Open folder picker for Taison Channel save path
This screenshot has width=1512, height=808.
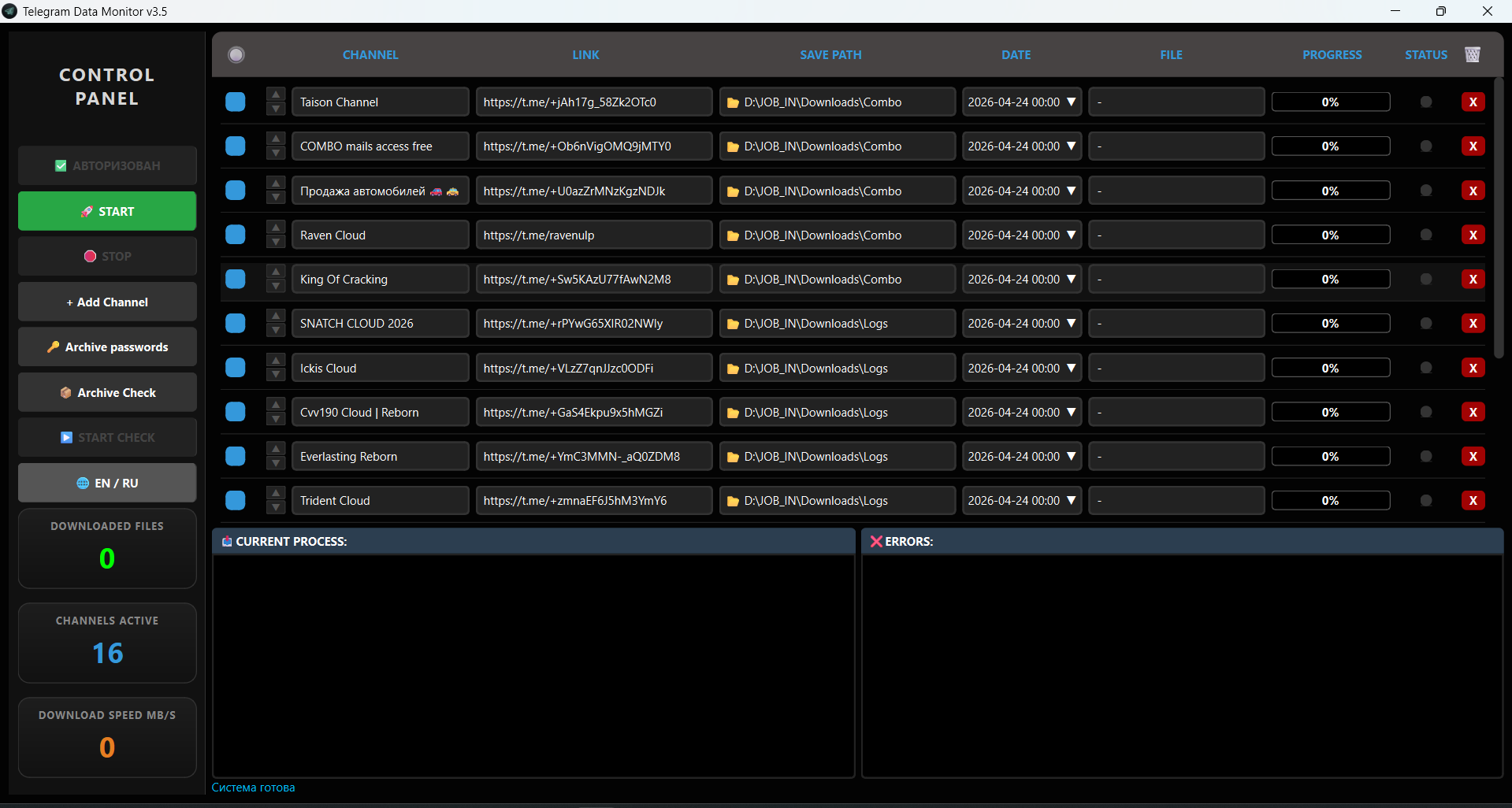tap(733, 102)
